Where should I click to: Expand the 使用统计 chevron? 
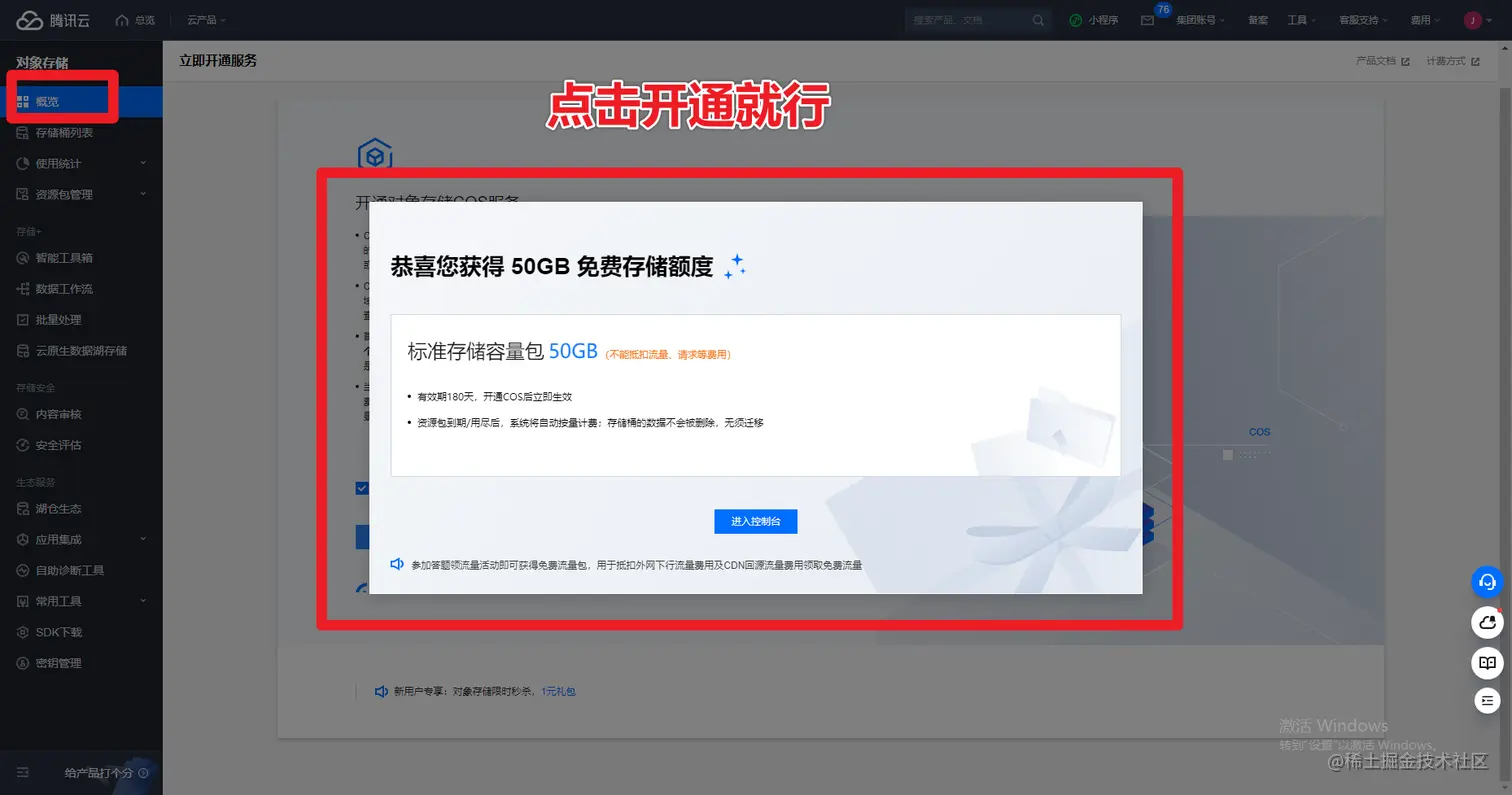pyautogui.click(x=143, y=163)
